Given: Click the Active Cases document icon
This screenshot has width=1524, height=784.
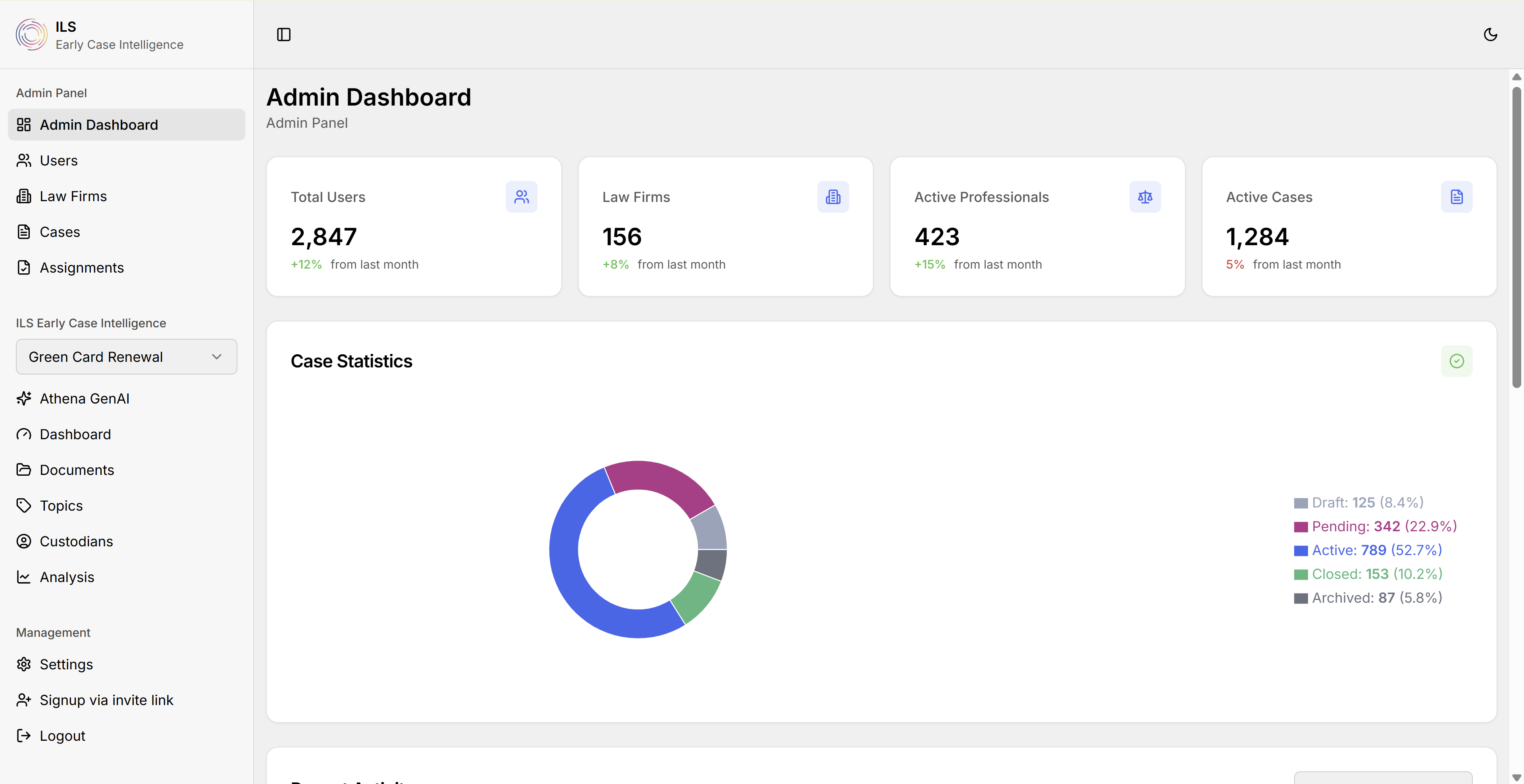Looking at the screenshot, I should coord(1457,197).
